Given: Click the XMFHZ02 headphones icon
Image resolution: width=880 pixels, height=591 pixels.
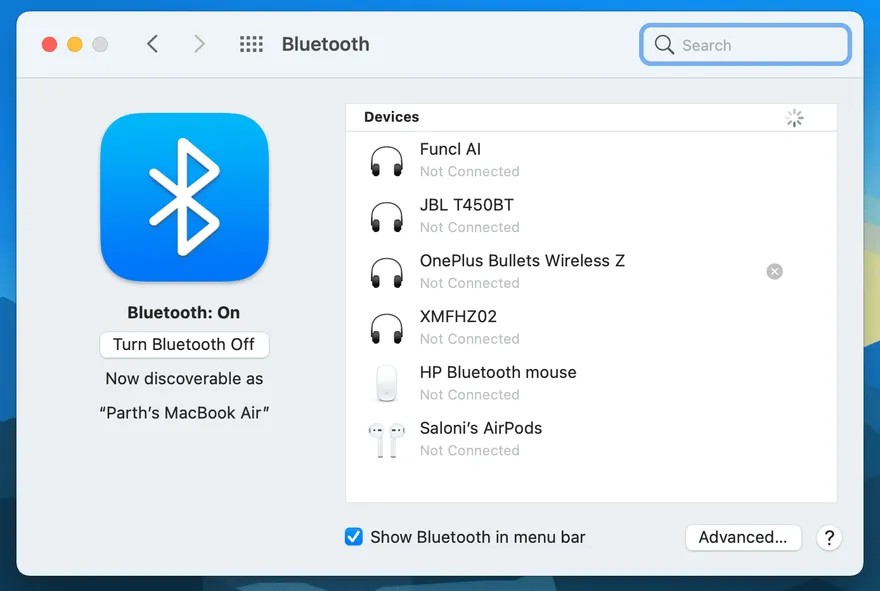Looking at the screenshot, I should tap(386, 327).
